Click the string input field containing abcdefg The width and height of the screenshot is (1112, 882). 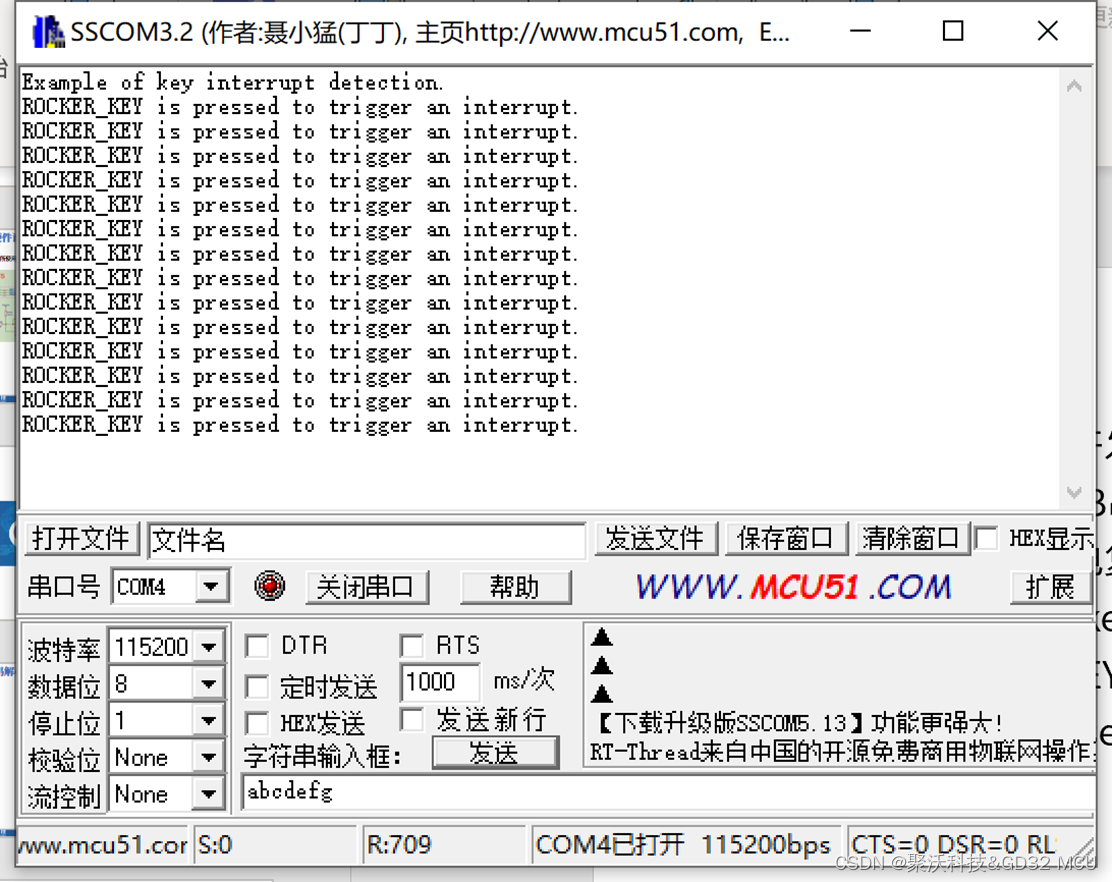point(668,792)
